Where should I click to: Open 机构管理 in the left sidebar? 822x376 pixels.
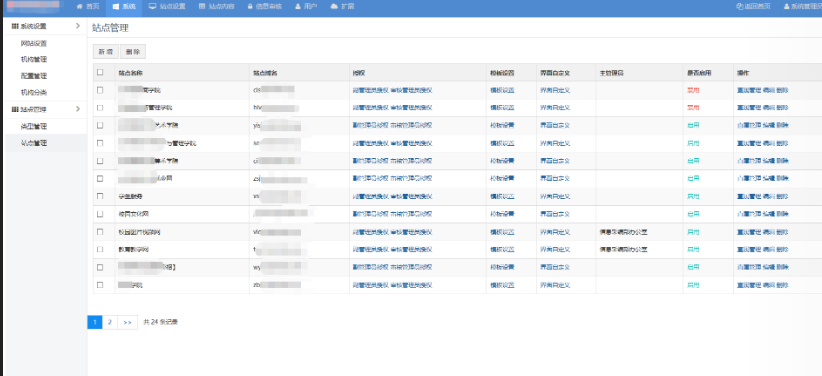34,59
